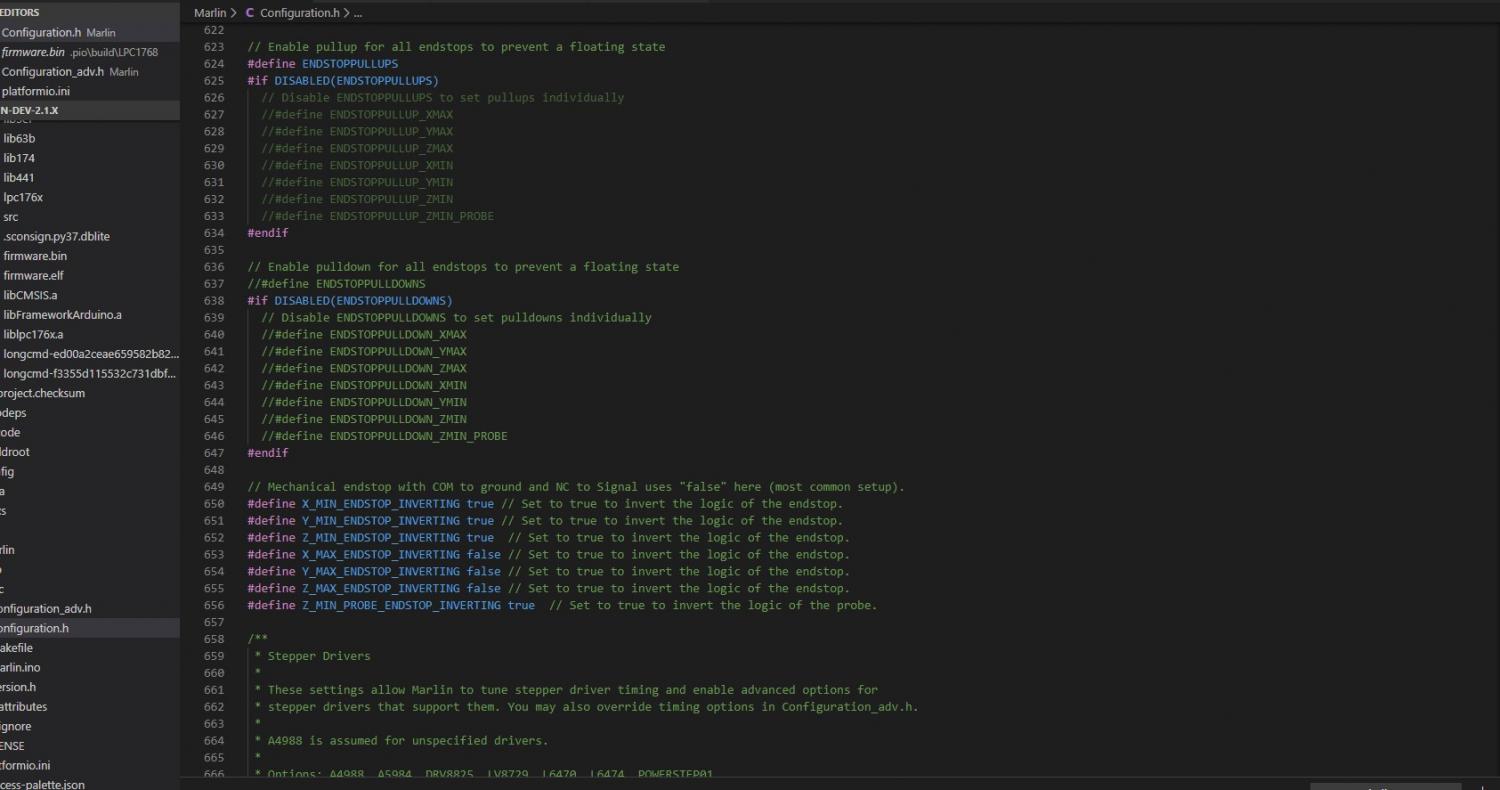Open libFrameworkArduino.a in the explorer
This screenshot has width=1500, height=790.
coord(62,315)
